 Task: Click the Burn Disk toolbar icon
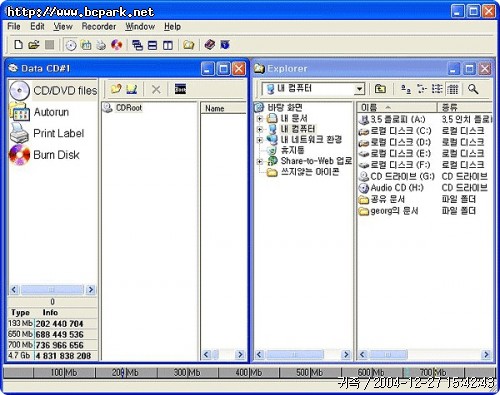pos(116,45)
